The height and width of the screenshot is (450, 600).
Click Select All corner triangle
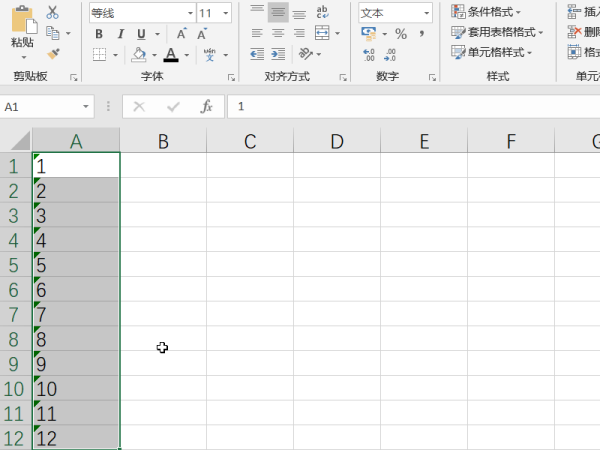[20, 140]
